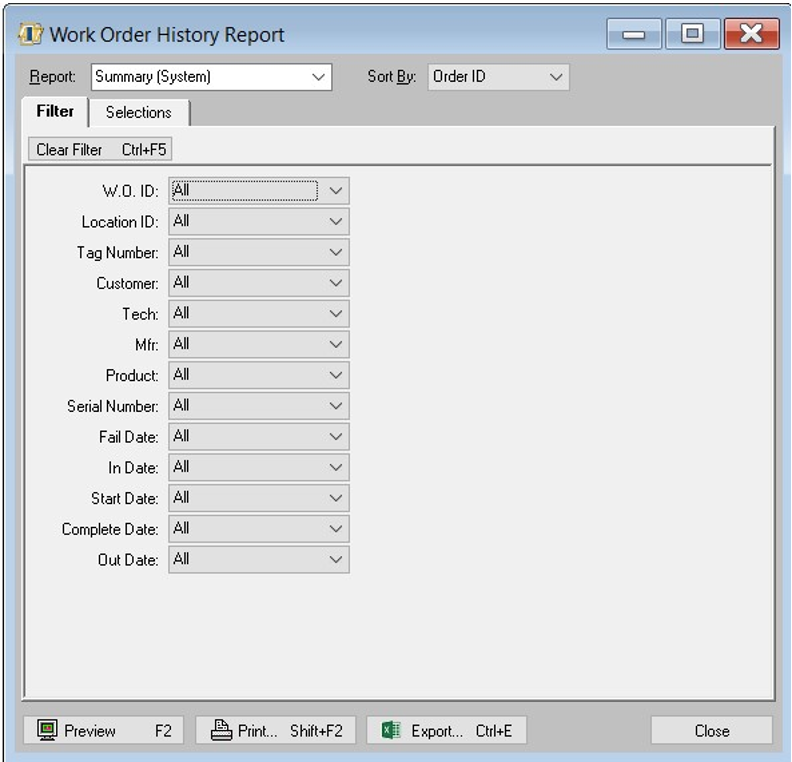This screenshot has width=792, height=762.
Task: Close the window with the red X
Action: pos(752,34)
